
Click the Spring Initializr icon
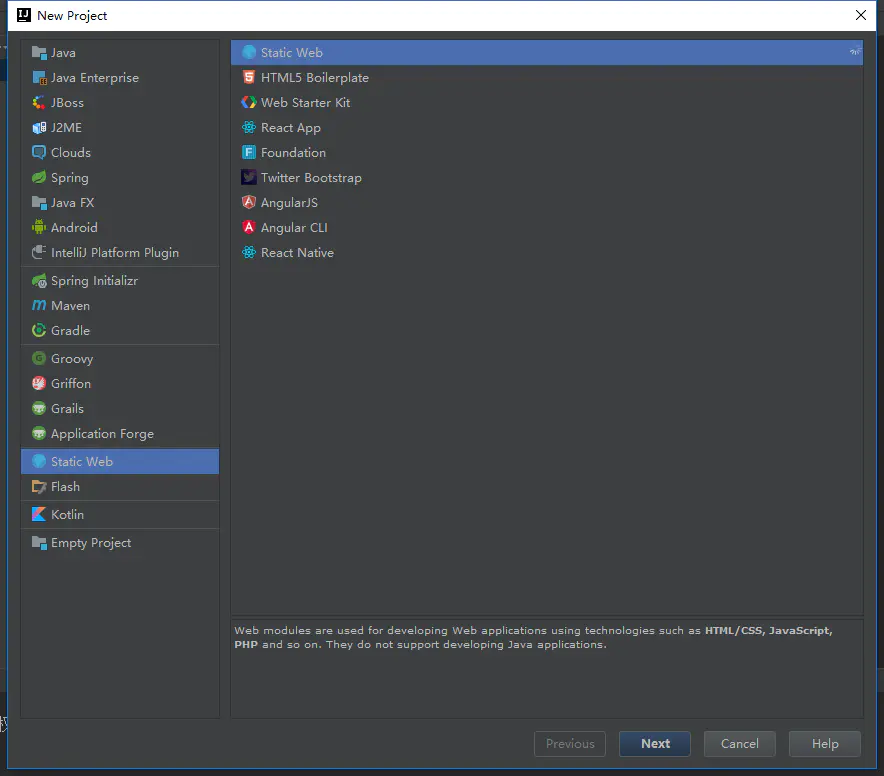pyautogui.click(x=39, y=281)
